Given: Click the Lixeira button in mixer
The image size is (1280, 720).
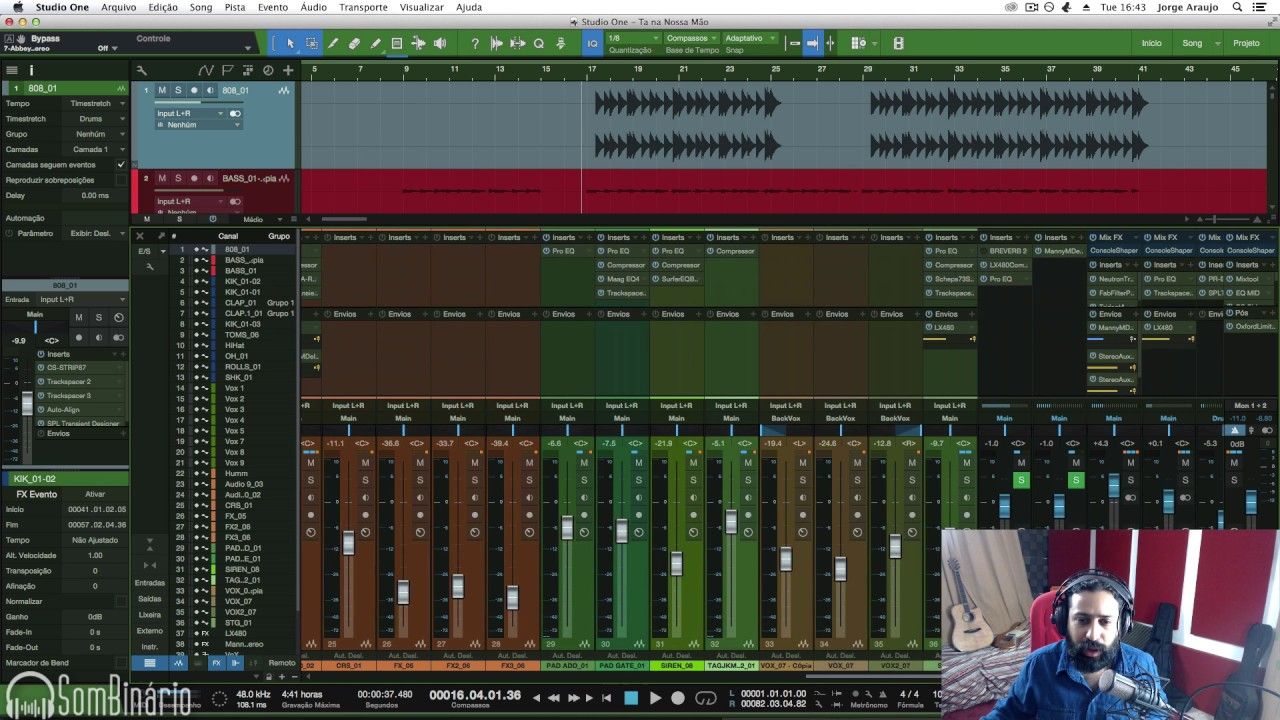Looking at the screenshot, I should 150,614.
